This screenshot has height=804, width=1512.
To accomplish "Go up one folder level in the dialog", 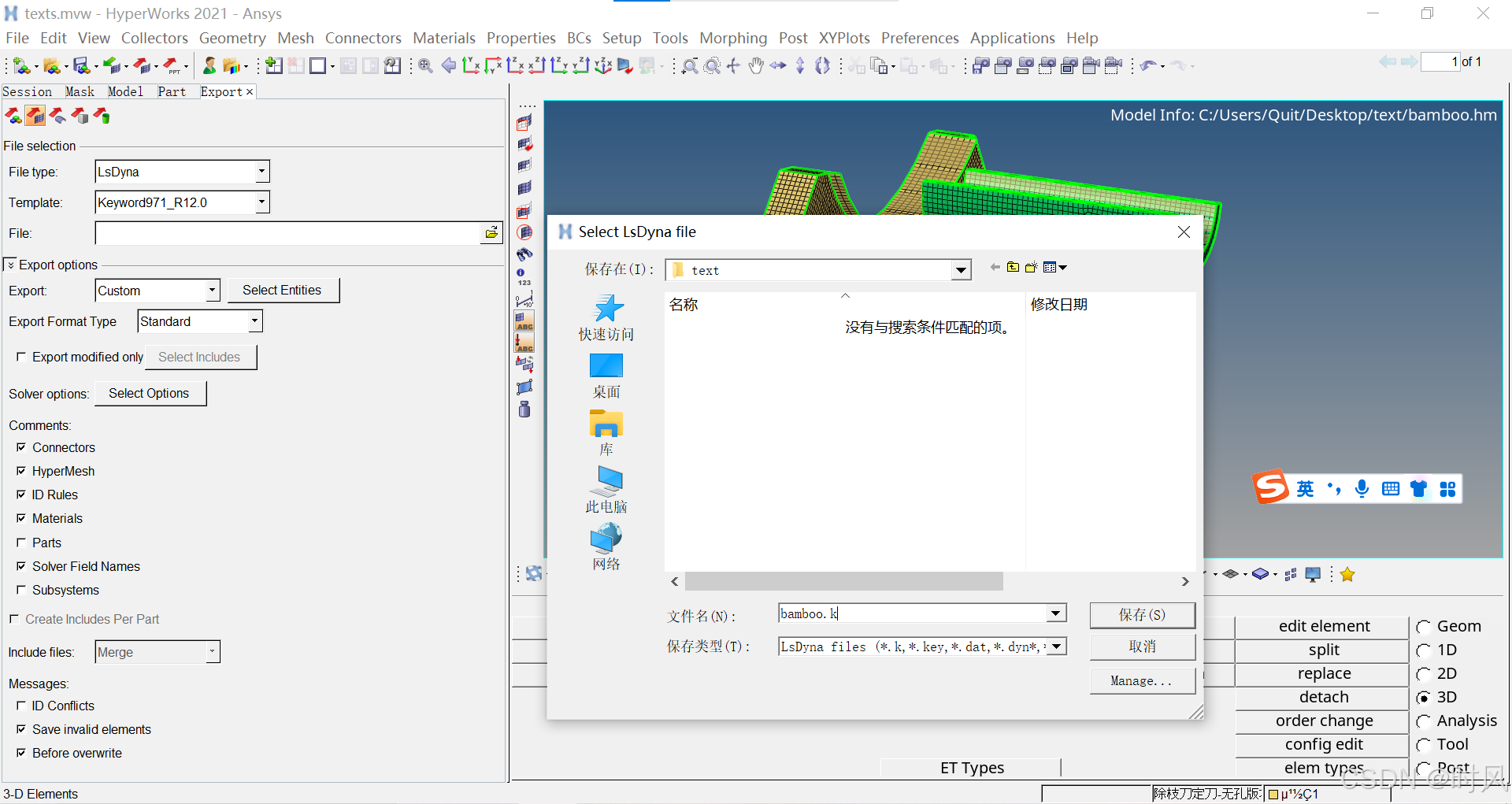I will [1013, 268].
